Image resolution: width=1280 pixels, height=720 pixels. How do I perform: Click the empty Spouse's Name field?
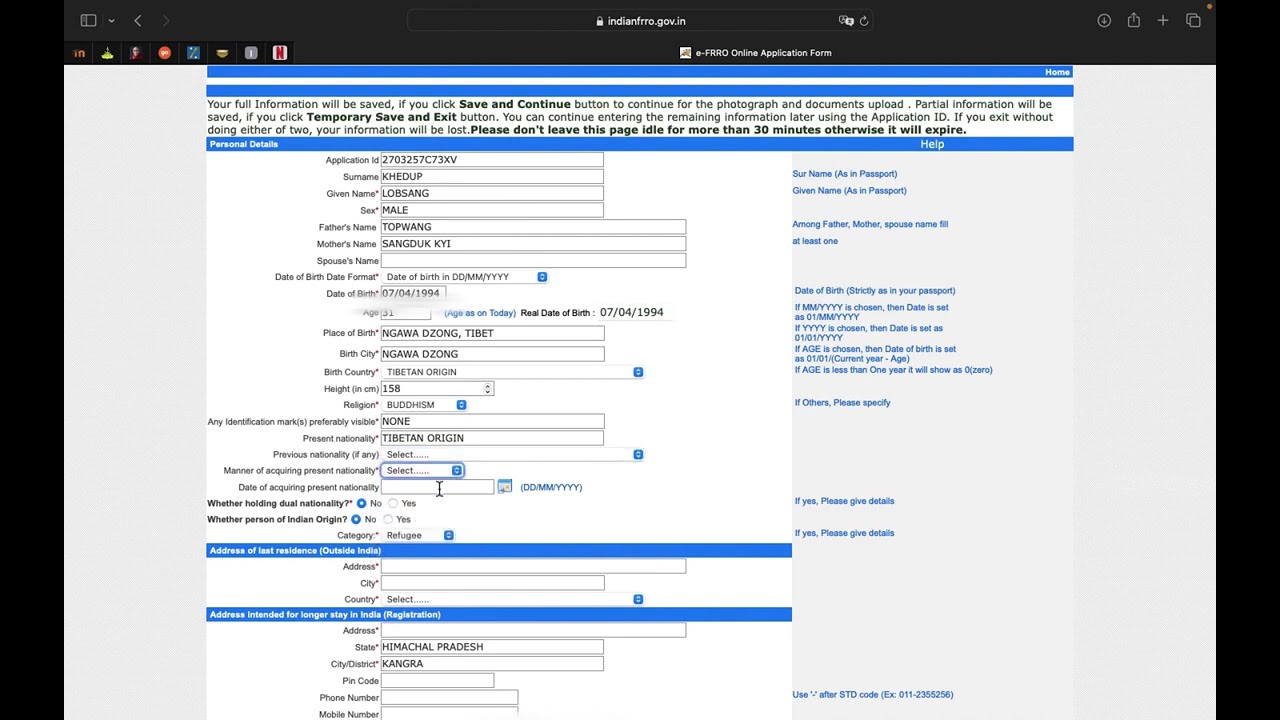(x=533, y=260)
